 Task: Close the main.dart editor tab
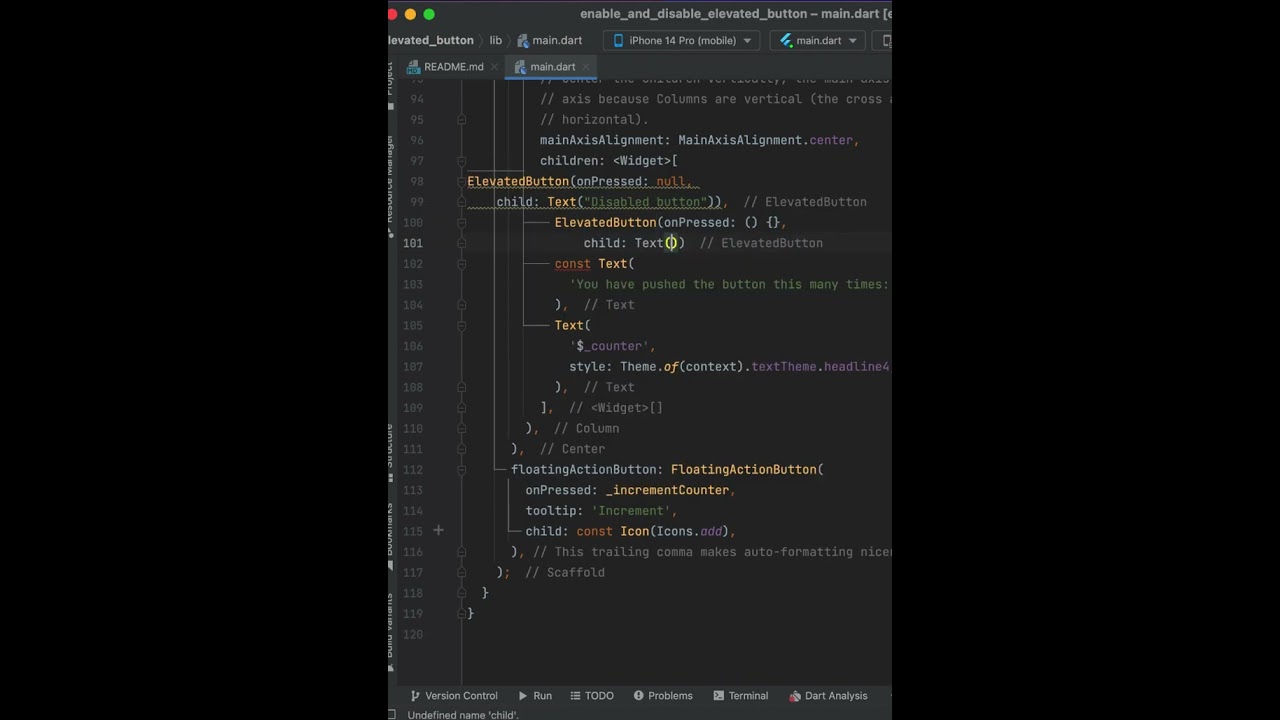pos(588,67)
